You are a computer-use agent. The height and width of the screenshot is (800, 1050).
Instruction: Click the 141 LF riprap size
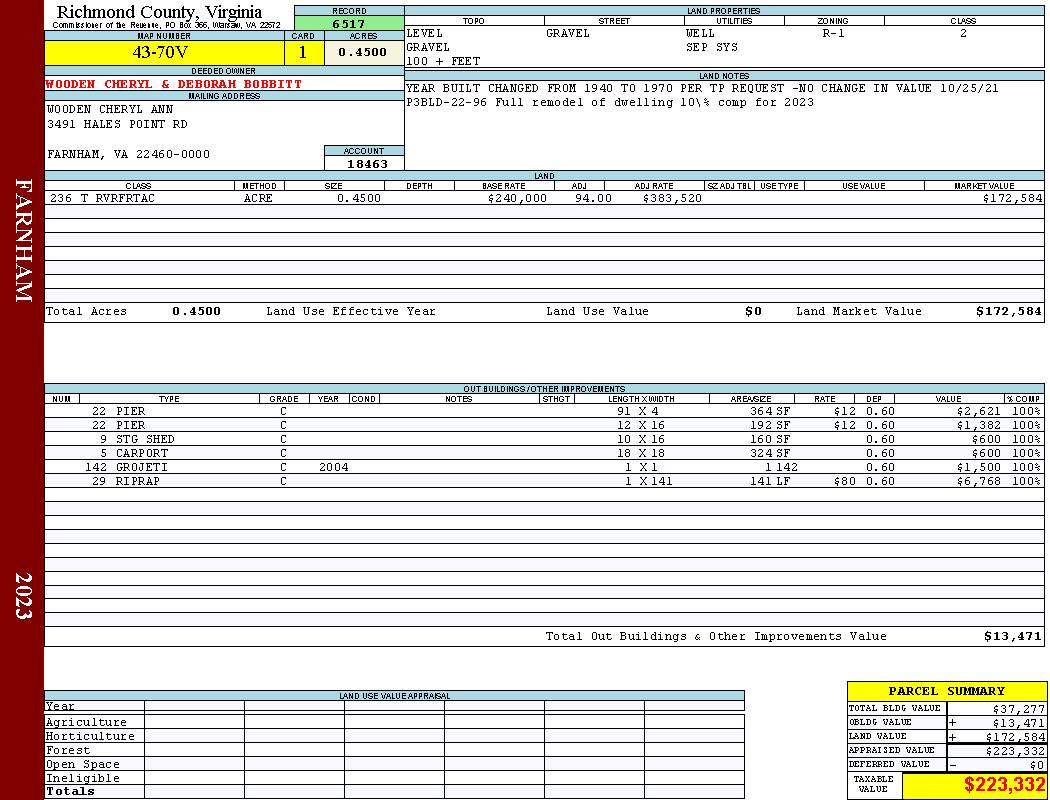coord(770,482)
